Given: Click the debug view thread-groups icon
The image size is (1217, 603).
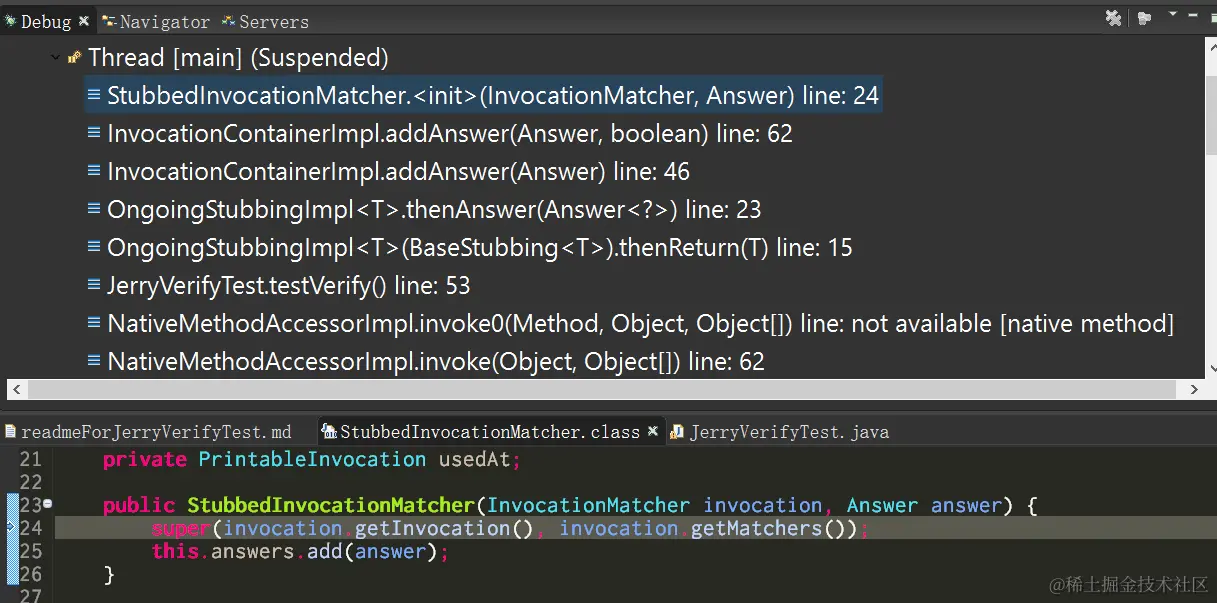Looking at the screenshot, I should point(1145,18).
